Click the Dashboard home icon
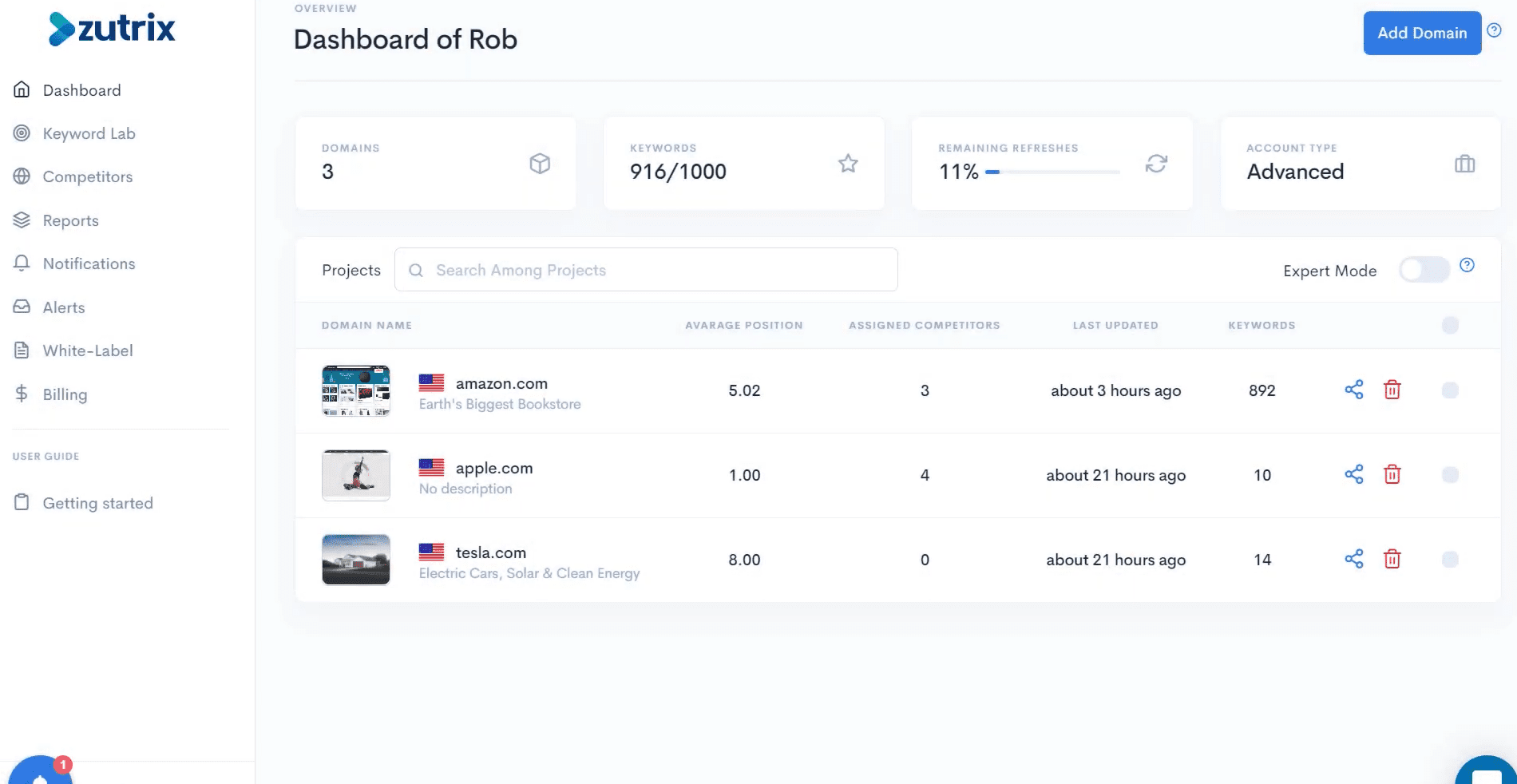The width and height of the screenshot is (1517, 784). tap(22, 89)
